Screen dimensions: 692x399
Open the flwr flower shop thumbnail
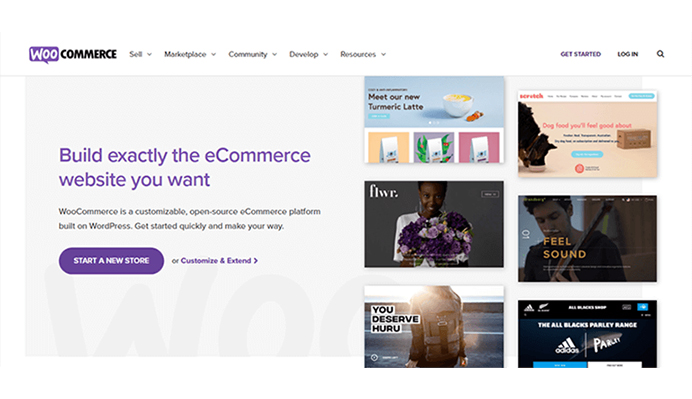434,224
